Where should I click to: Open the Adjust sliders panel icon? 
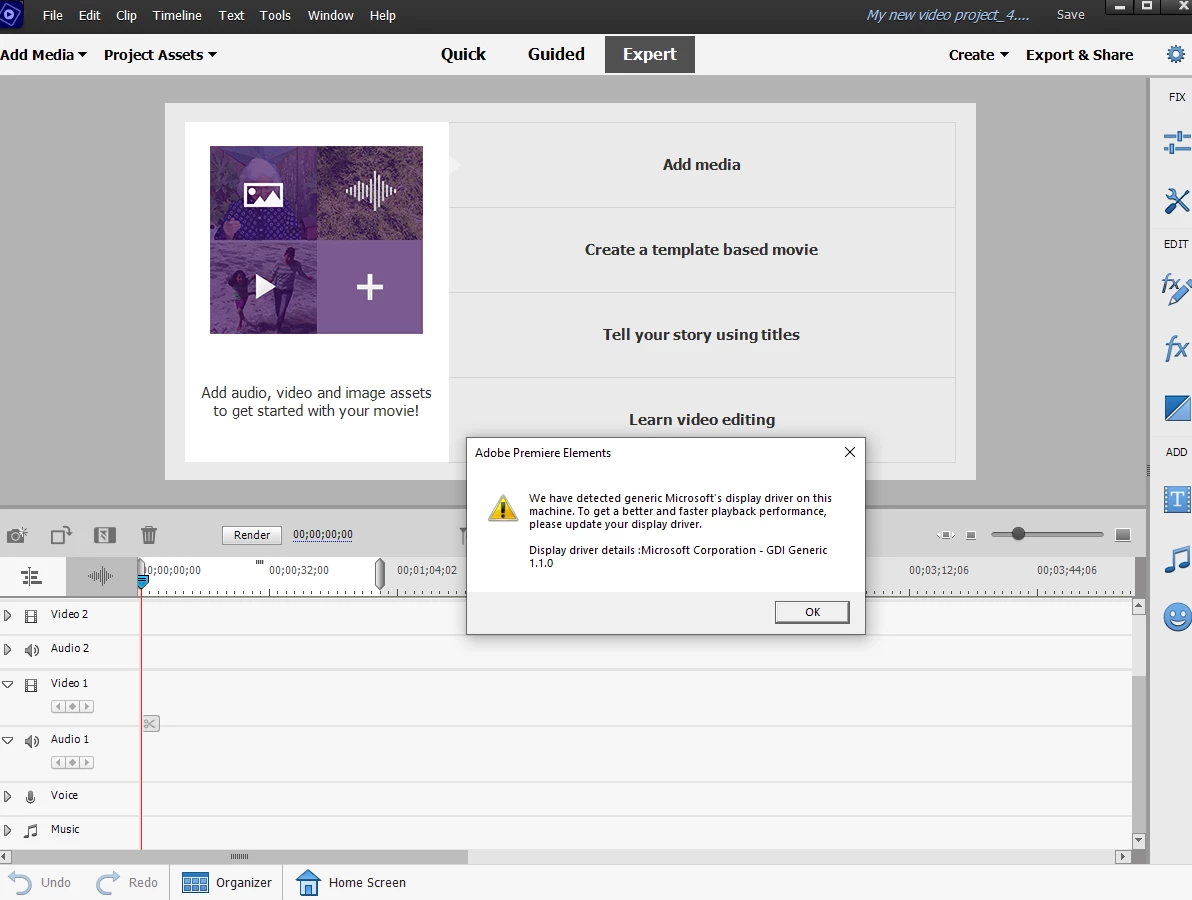(x=1176, y=142)
